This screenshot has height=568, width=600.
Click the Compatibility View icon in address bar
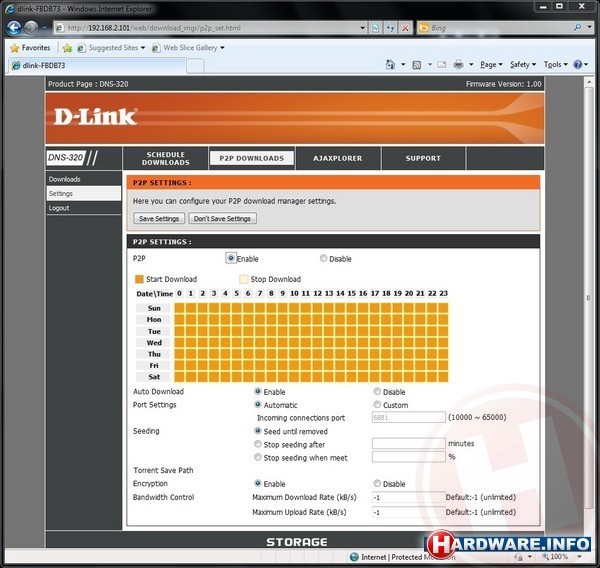pyautogui.click(x=376, y=28)
